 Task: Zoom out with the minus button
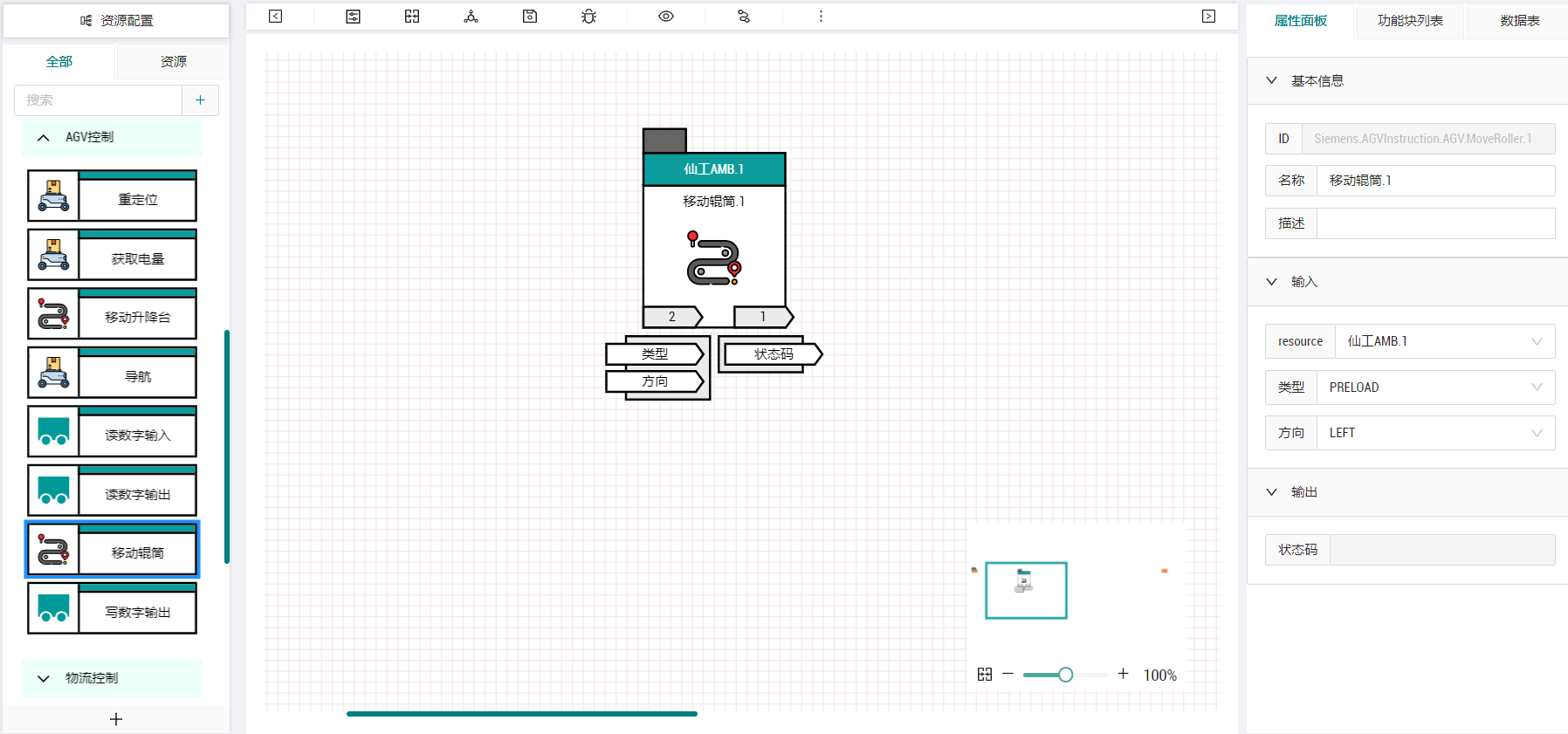point(1008,674)
